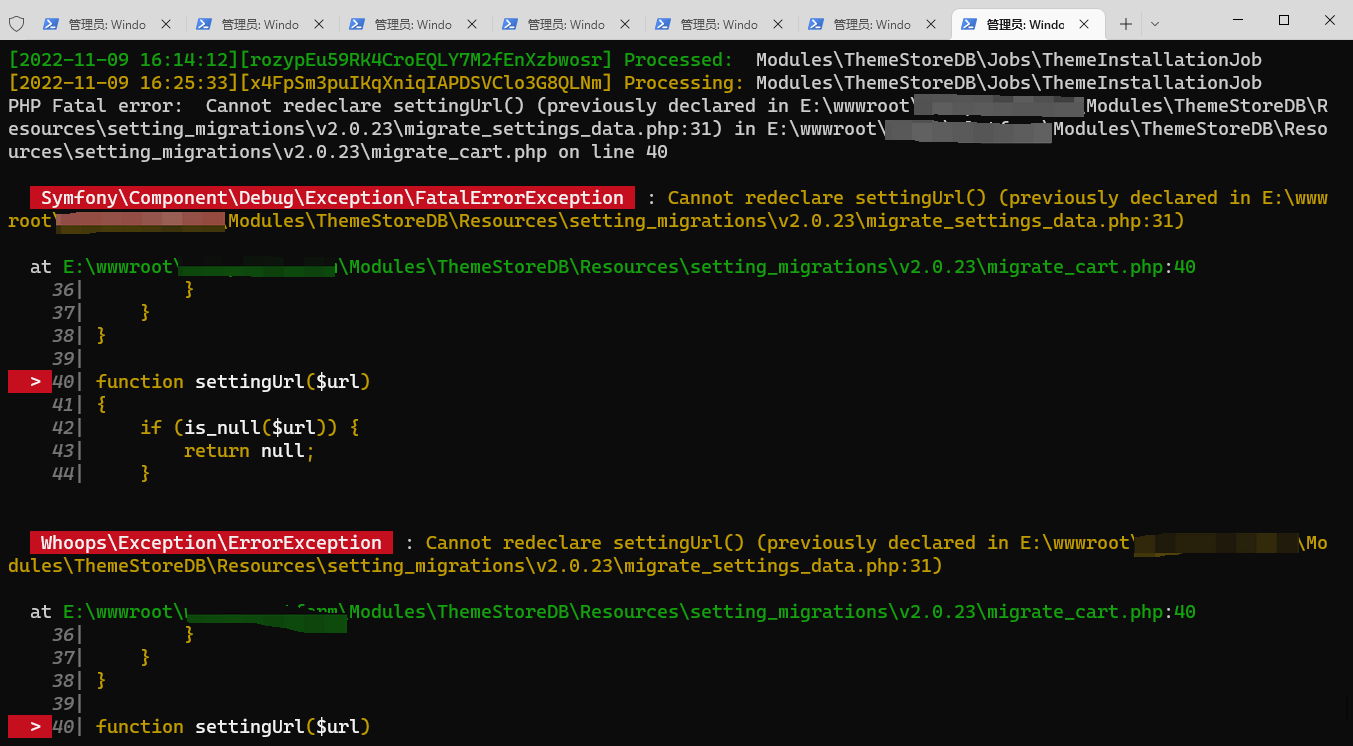The image size is (1353, 746).
Task: Click the red Symfony FatalErrorException label
Action: (332, 198)
